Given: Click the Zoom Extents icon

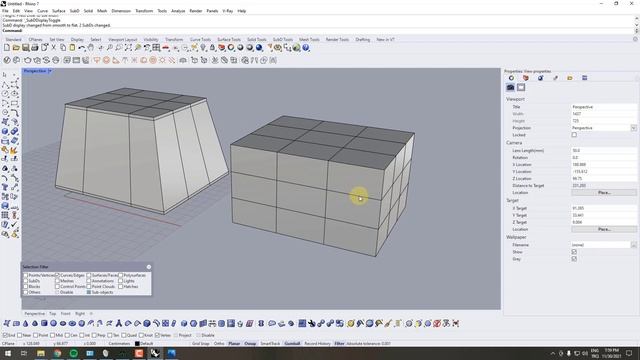Looking at the screenshot, I should [x=128, y=48].
